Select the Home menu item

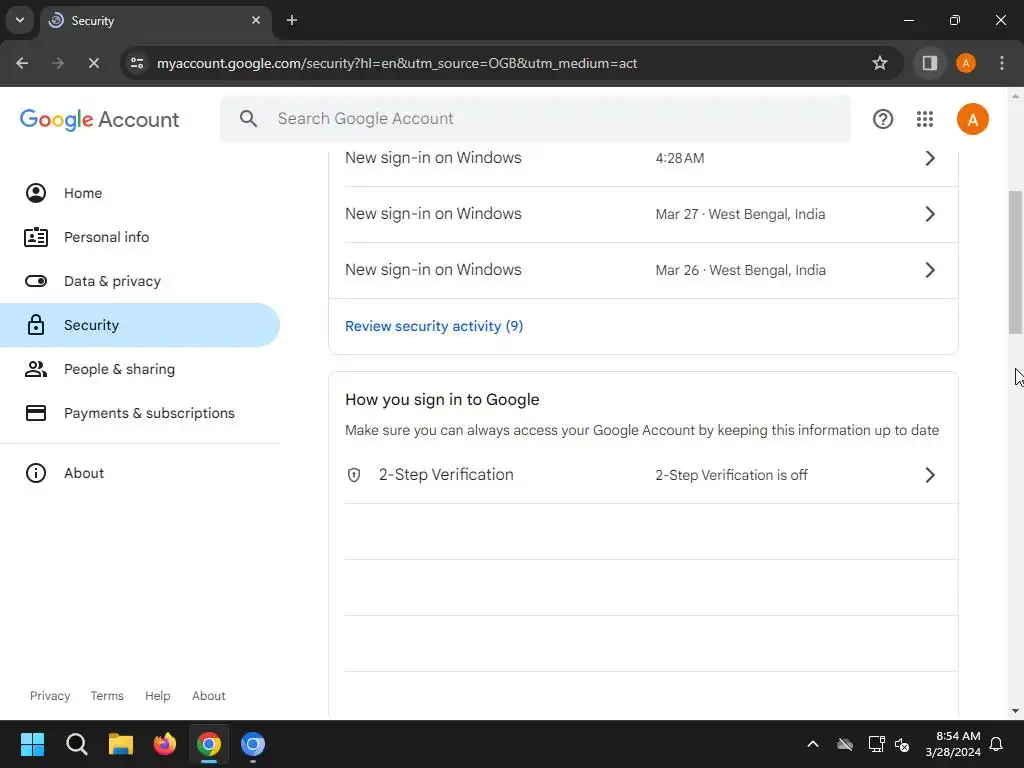(x=140, y=193)
